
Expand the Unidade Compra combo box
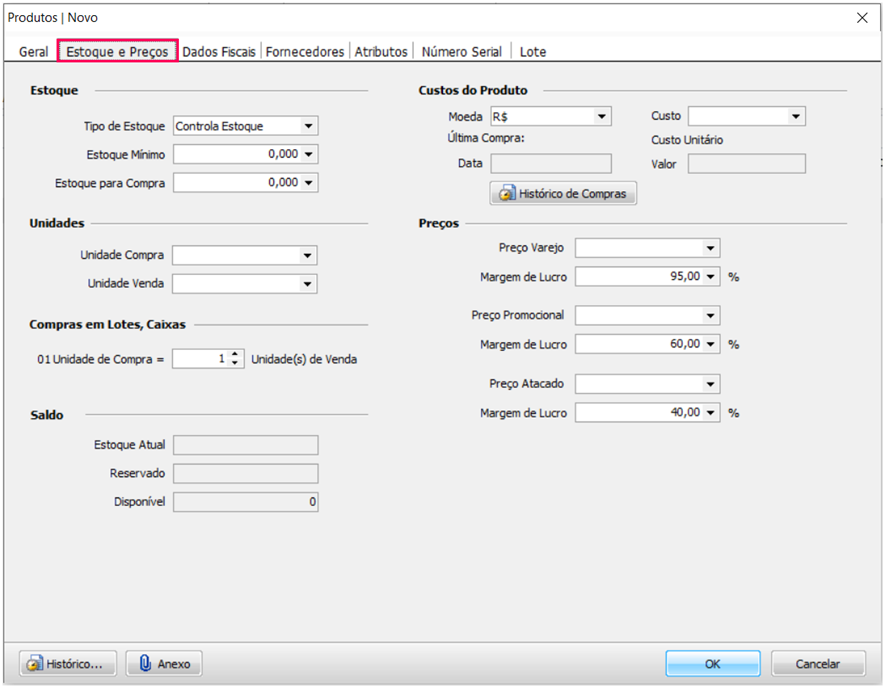pyautogui.click(x=308, y=256)
